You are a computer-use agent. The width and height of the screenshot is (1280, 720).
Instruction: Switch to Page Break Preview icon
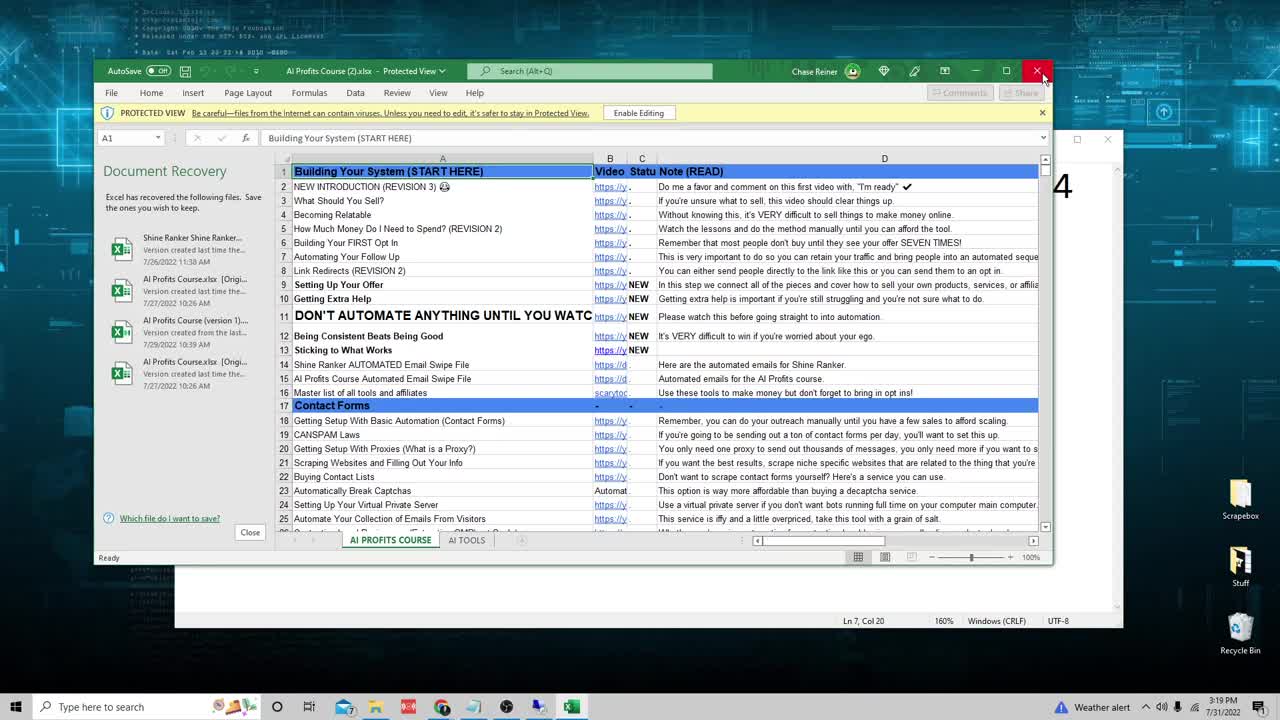click(x=911, y=557)
